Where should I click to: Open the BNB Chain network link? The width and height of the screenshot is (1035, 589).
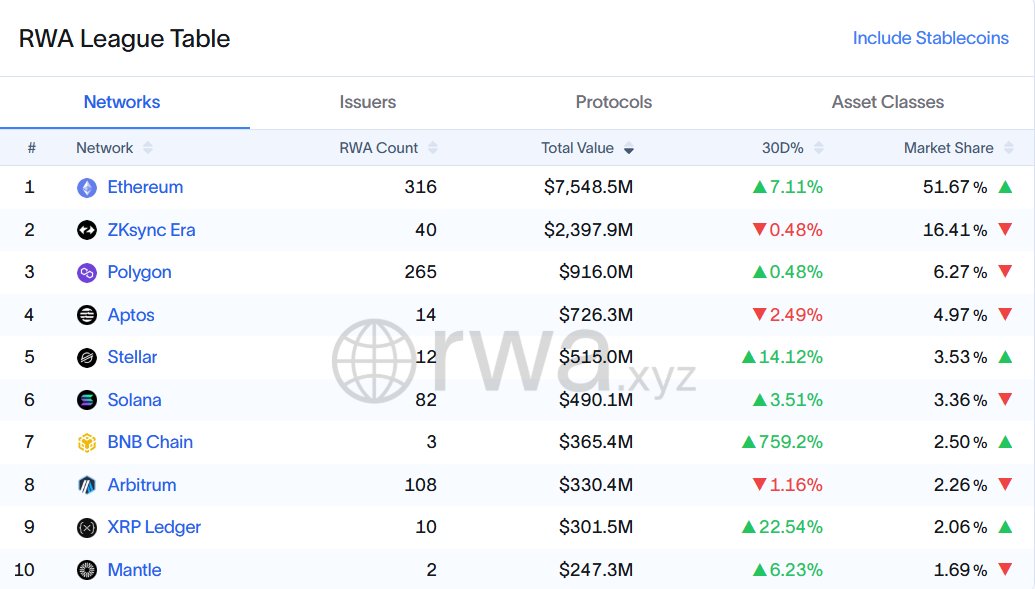[x=150, y=442]
